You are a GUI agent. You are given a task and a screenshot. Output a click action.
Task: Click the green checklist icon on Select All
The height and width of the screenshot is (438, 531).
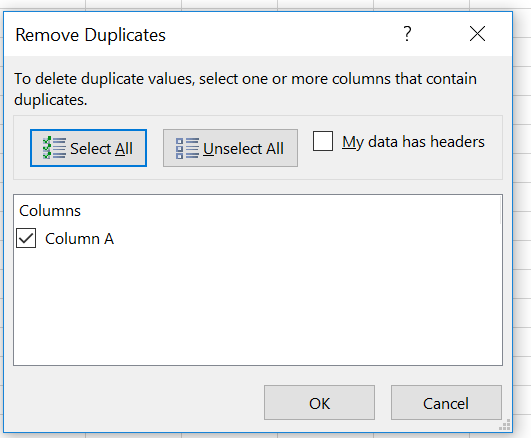tap(54, 148)
